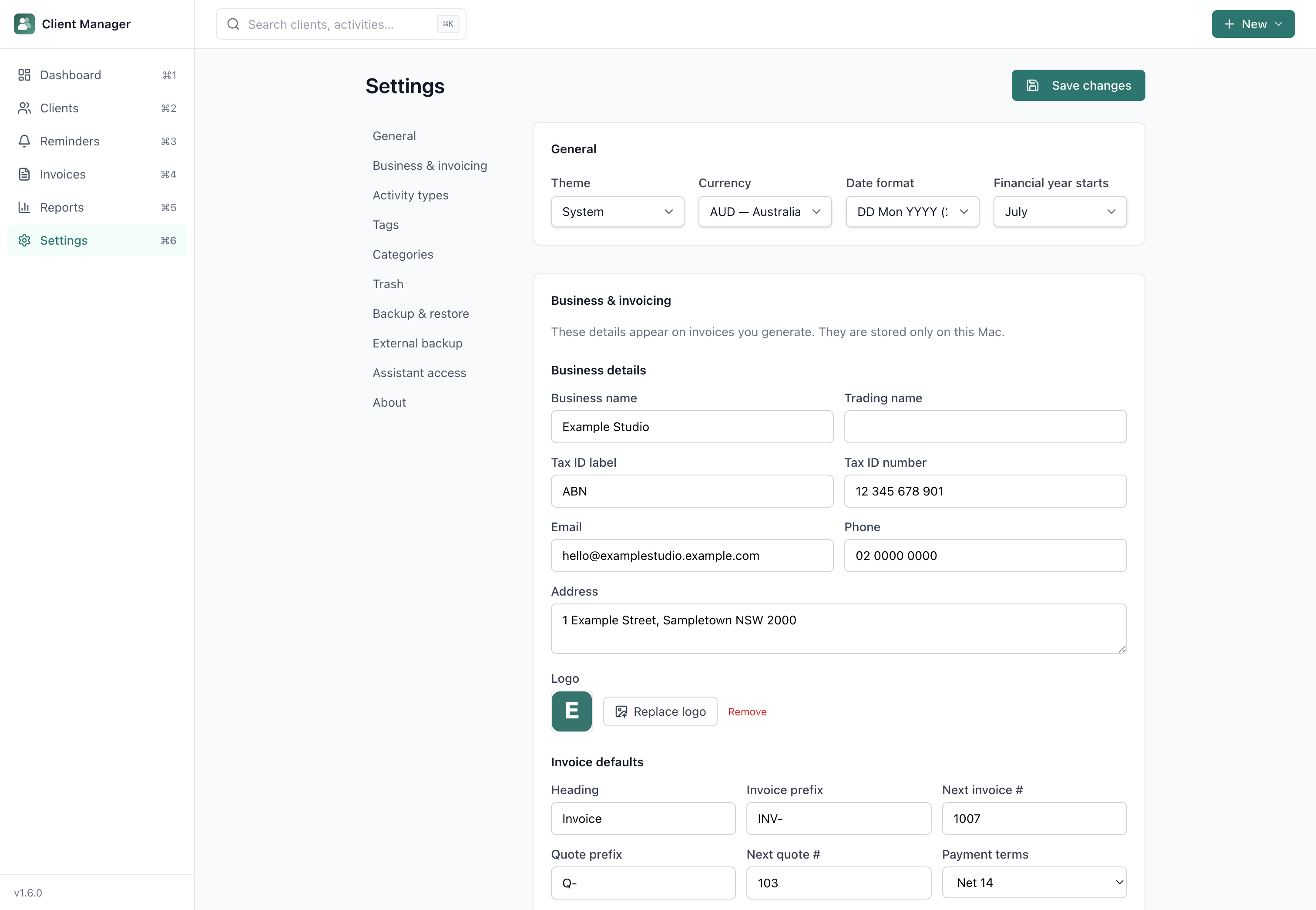The width and height of the screenshot is (1316, 910).
Task: Click the image icon in Replace logo
Action: pyautogui.click(x=621, y=711)
